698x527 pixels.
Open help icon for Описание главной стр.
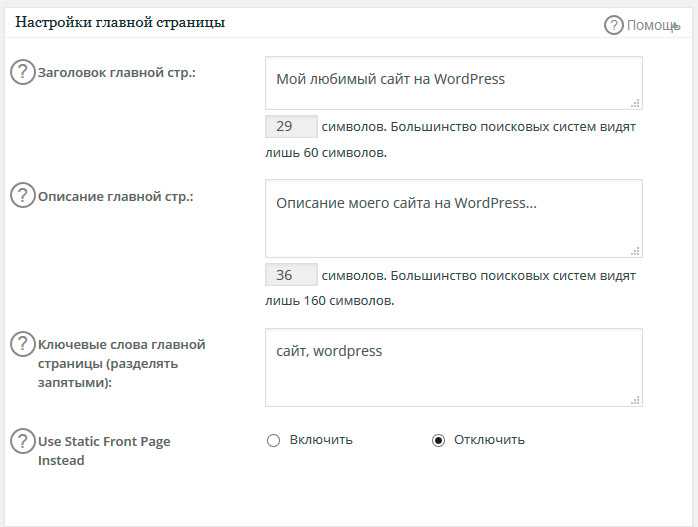click(x=22, y=195)
